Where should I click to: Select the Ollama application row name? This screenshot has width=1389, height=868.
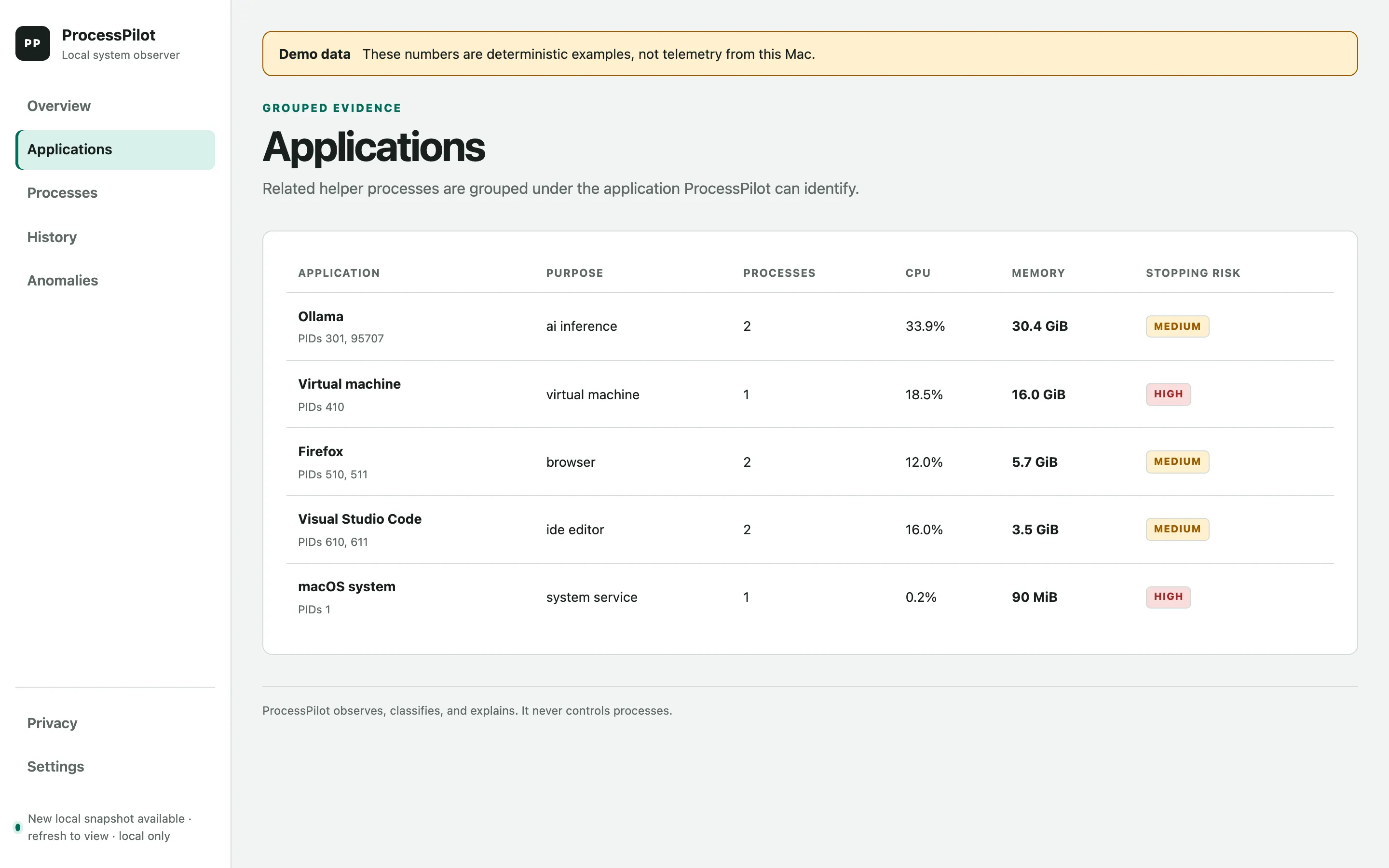tap(321, 316)
